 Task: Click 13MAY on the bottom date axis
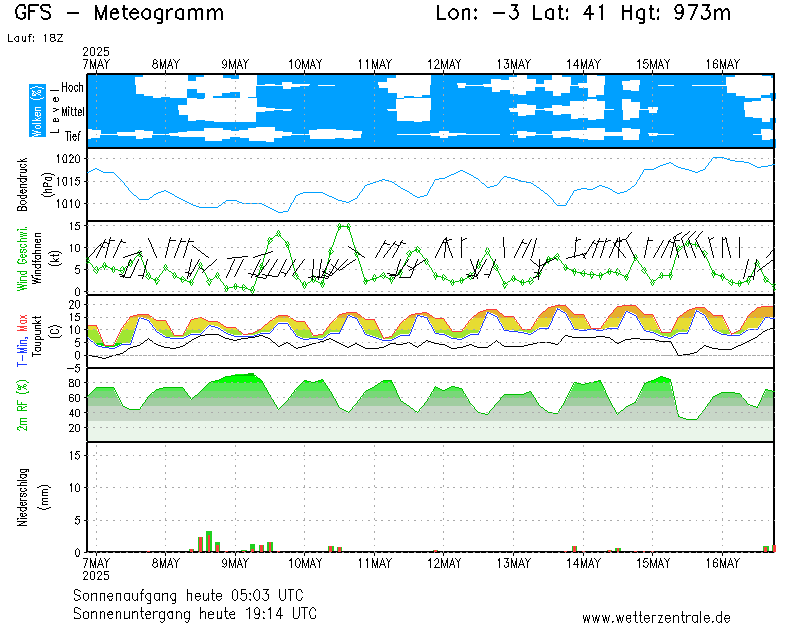pyautogui.click(x=514, y=563)
